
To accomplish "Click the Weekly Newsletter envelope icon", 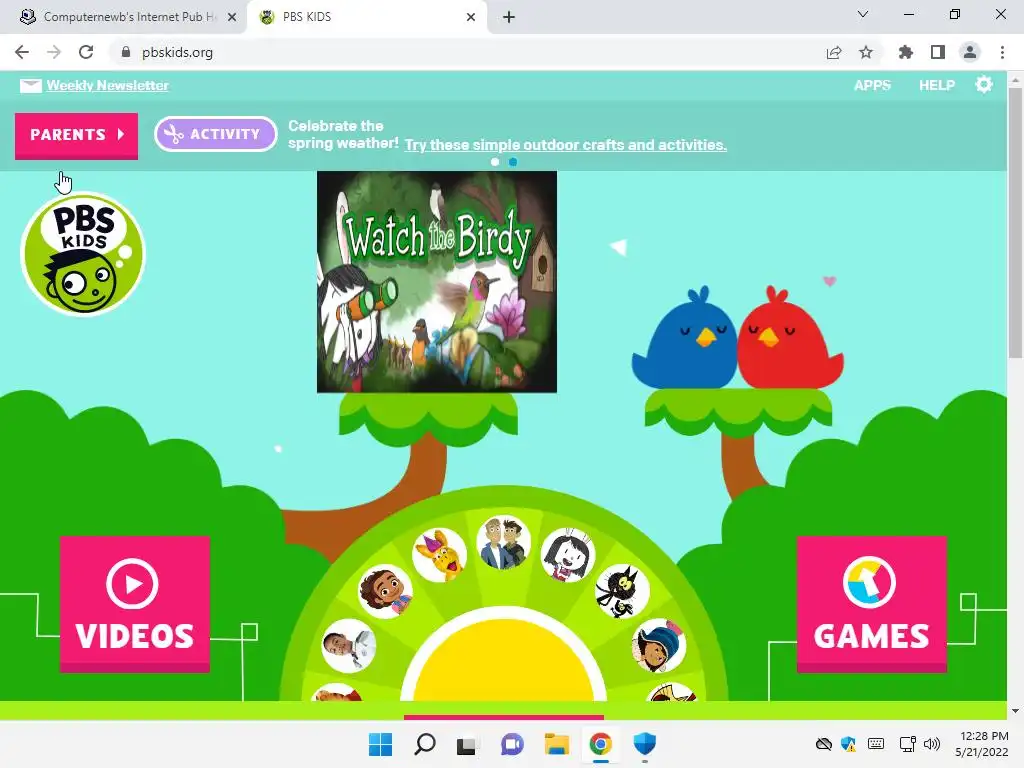I will tap(31, 86).
